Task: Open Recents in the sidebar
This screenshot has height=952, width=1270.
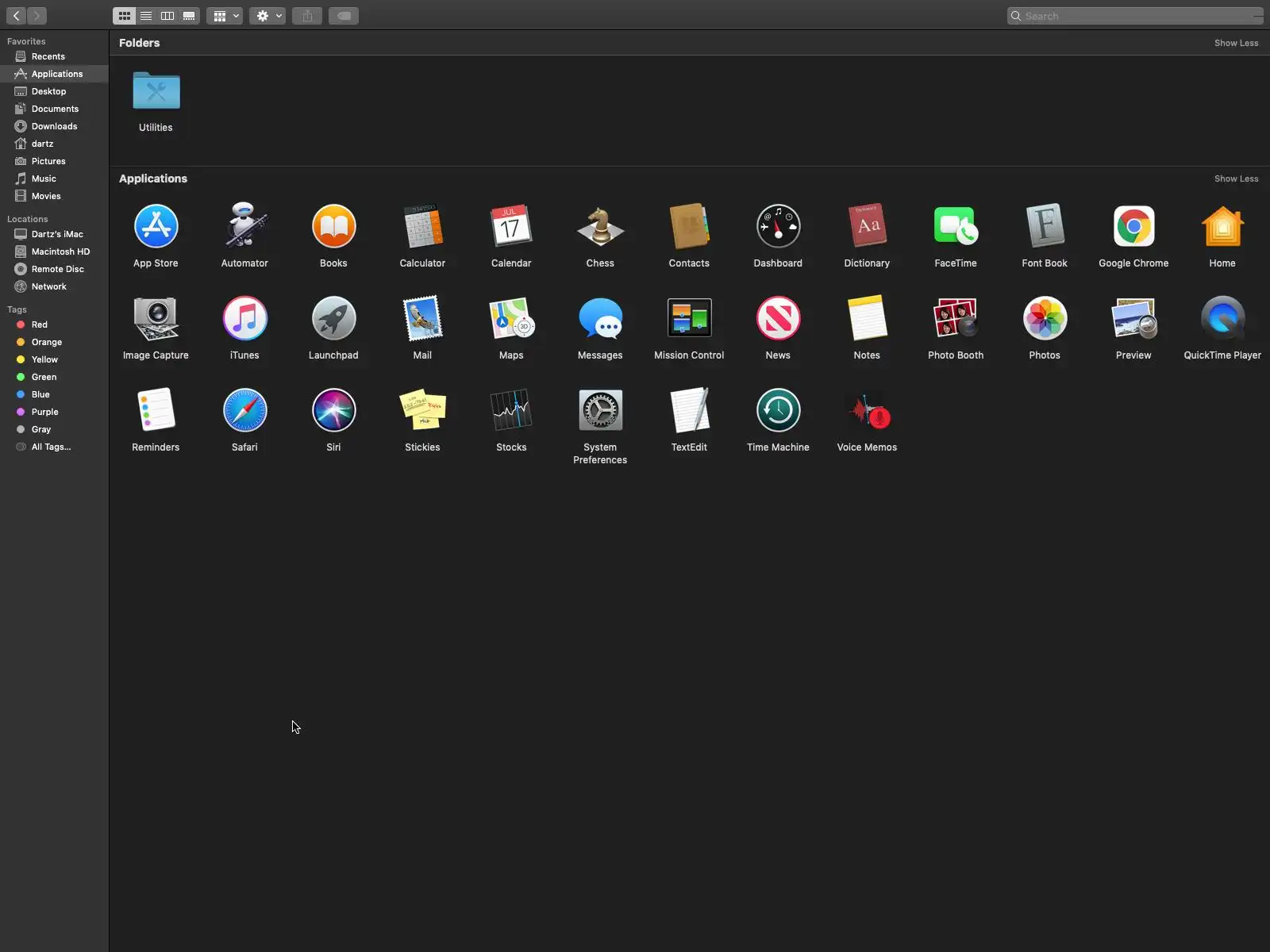Action: point(54,56)
